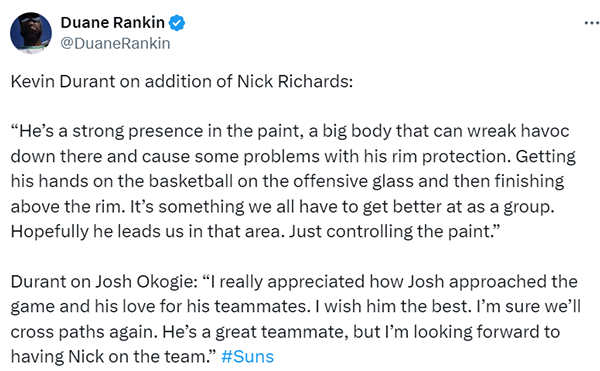Follow the #Suns hashtag link
Screen dimensions: 600x371
(247, 356)
